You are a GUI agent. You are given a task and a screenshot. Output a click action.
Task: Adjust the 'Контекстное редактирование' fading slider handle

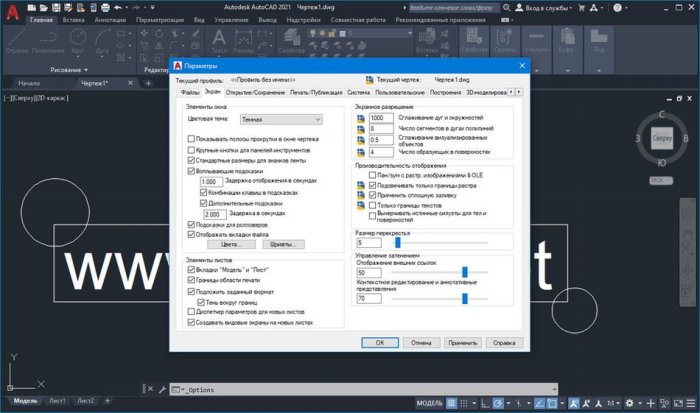click(x=465, y=298)
